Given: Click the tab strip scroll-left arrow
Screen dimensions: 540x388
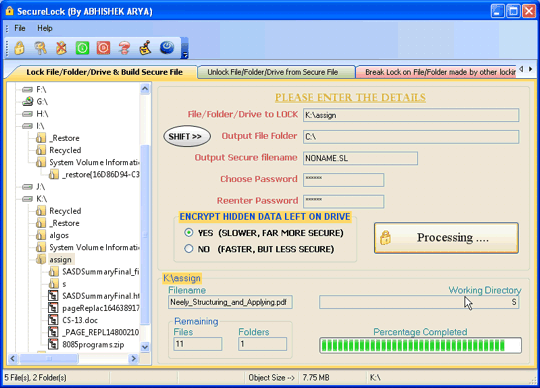Looking at the screenshot, I should click(x=521, y=69).
